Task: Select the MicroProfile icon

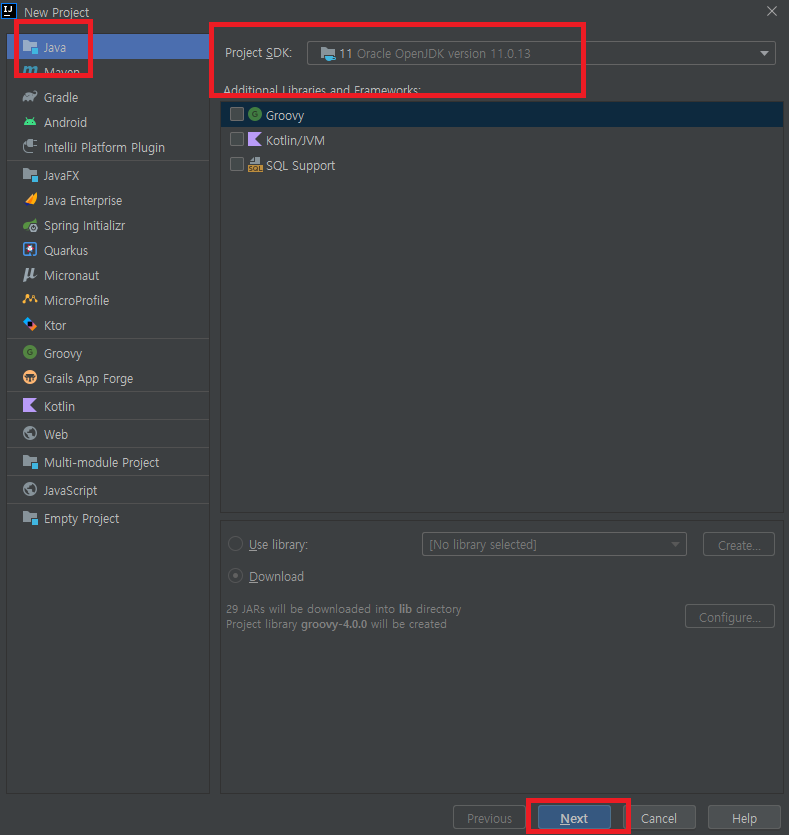Action: 30,299
